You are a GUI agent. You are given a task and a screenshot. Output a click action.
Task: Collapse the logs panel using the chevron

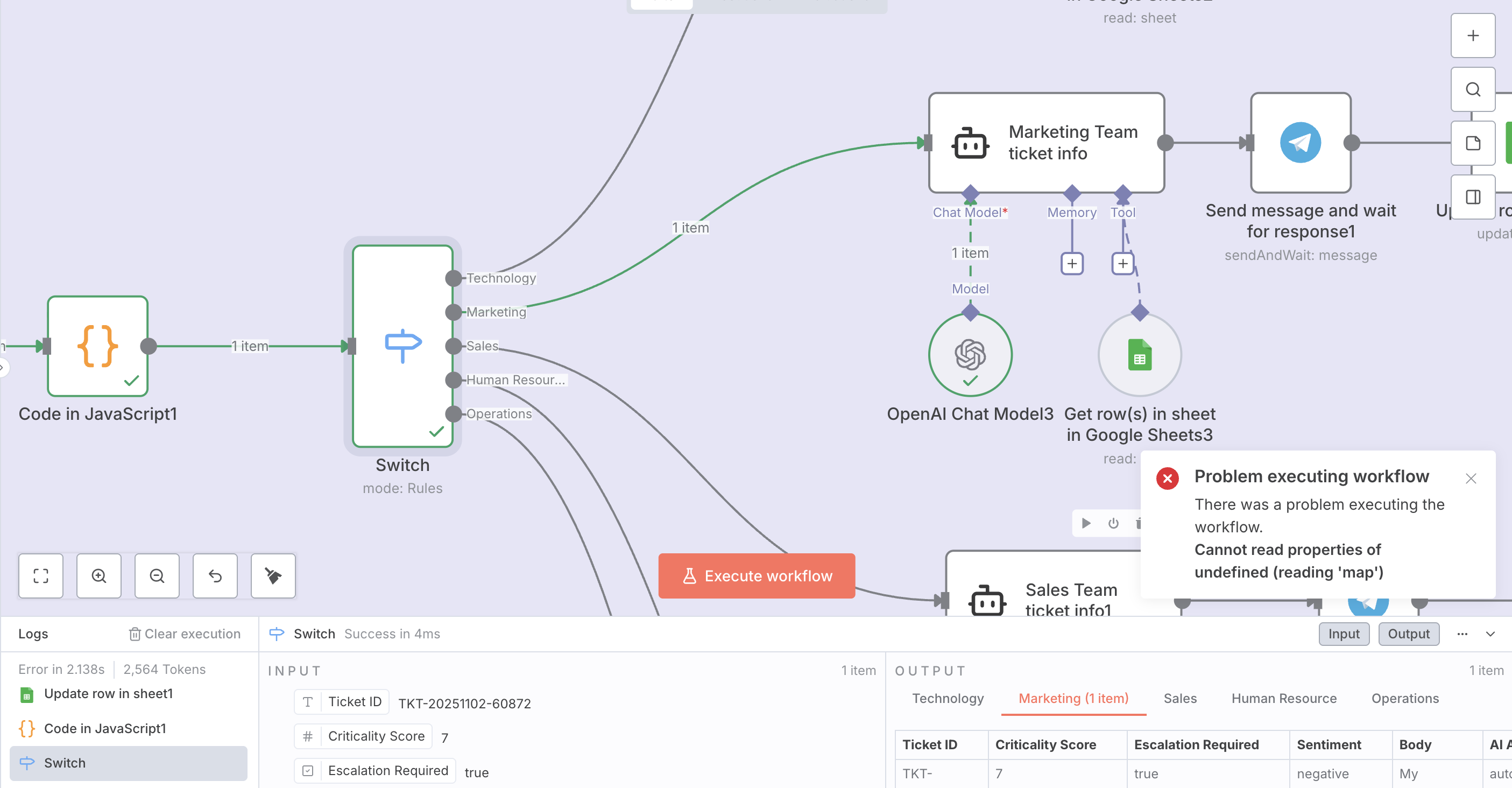[x=1490, y=634]
